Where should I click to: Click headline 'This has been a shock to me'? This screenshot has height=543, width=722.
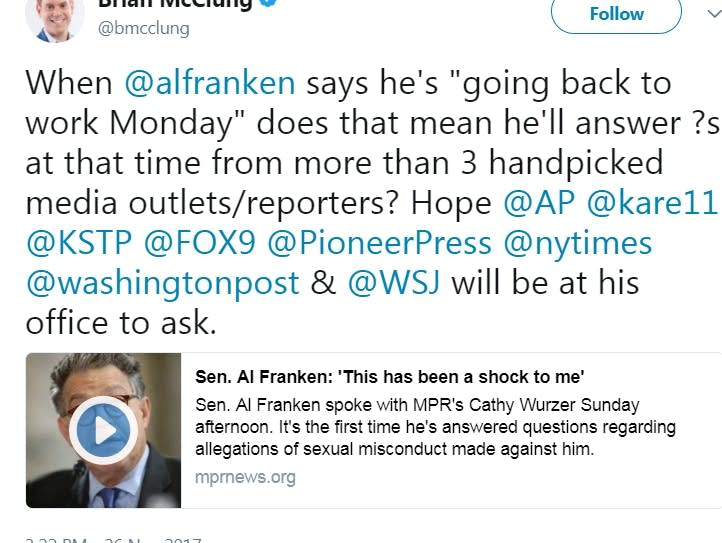[389, 377]
